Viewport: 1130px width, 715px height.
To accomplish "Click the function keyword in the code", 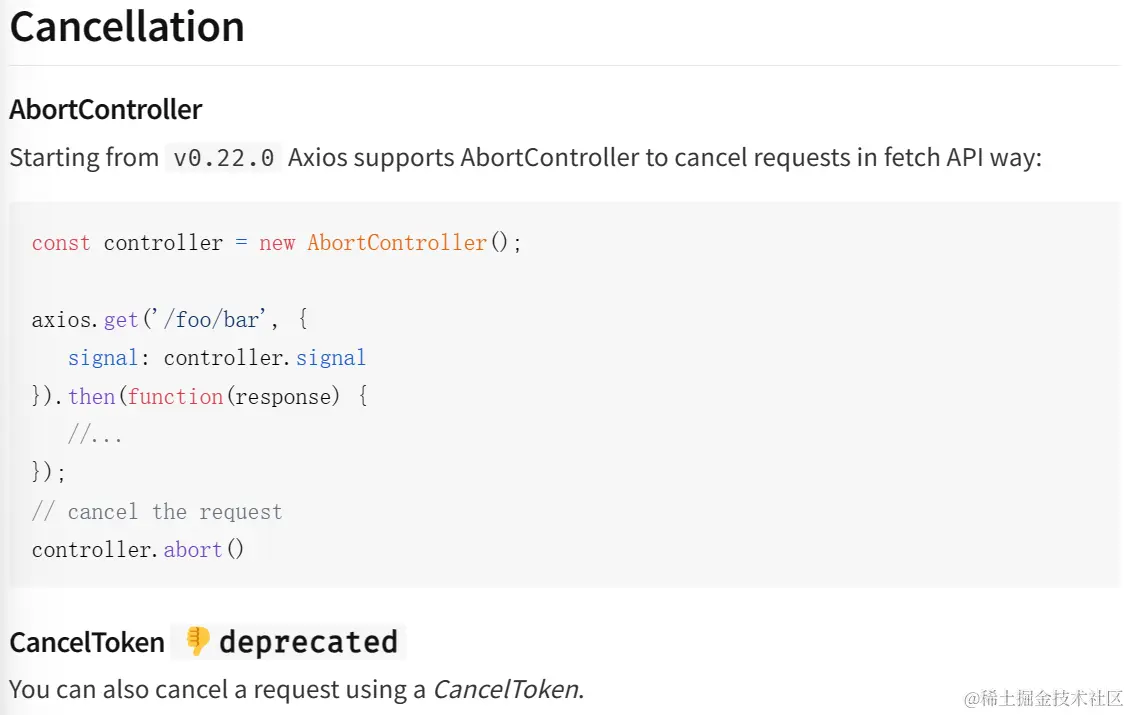I will (175, 397).
